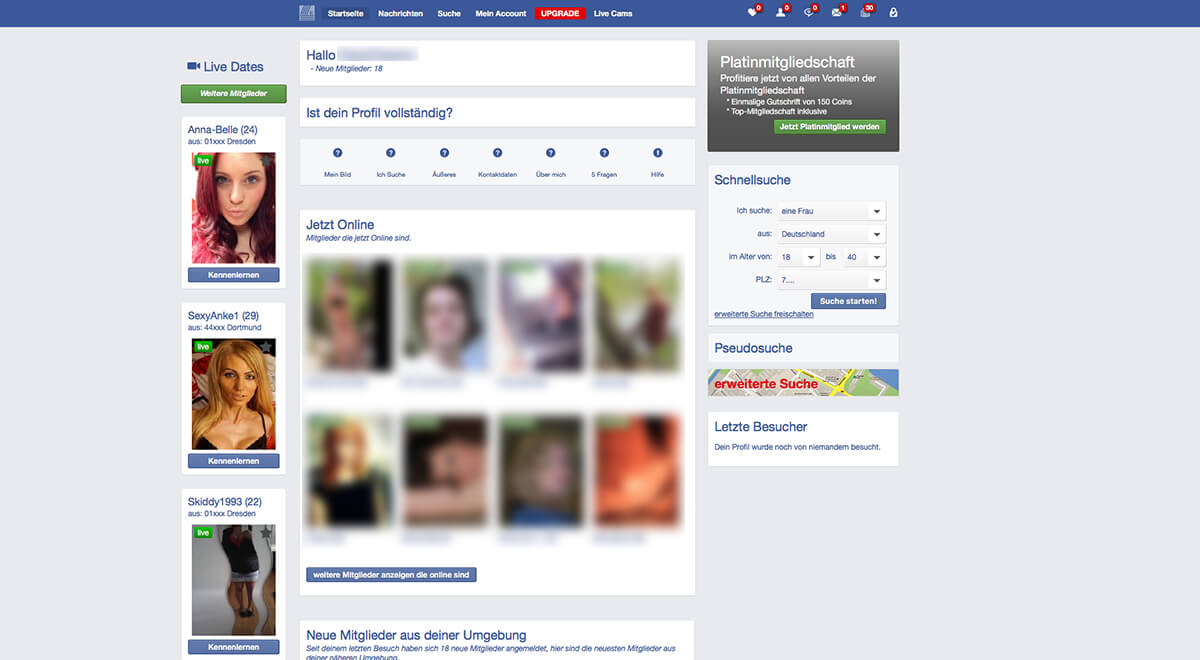
Task: Click the question mark icon above Äußeres
Action: (x=444, y=153)
